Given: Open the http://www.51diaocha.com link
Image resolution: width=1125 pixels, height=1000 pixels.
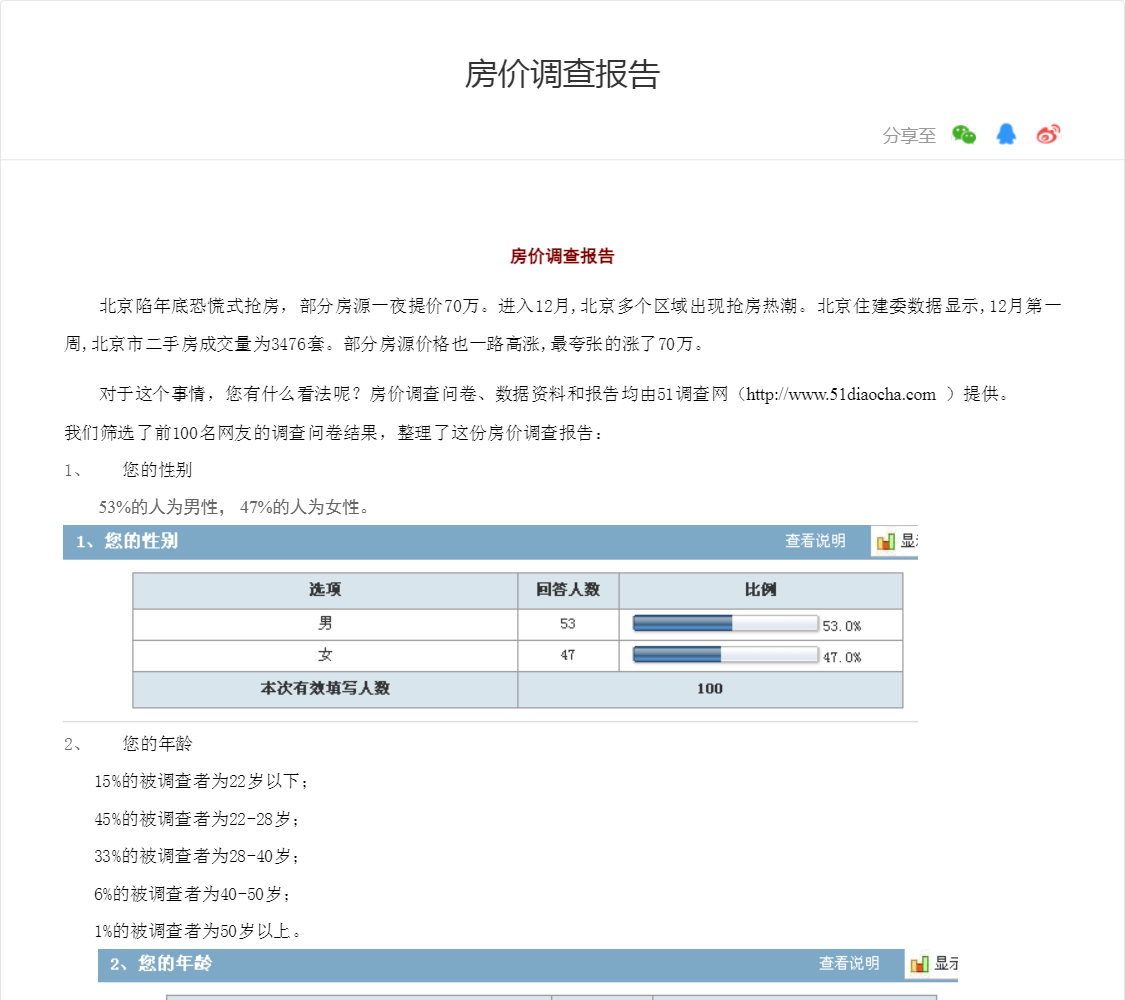Looking at the screenshot, I should [841, 394].
